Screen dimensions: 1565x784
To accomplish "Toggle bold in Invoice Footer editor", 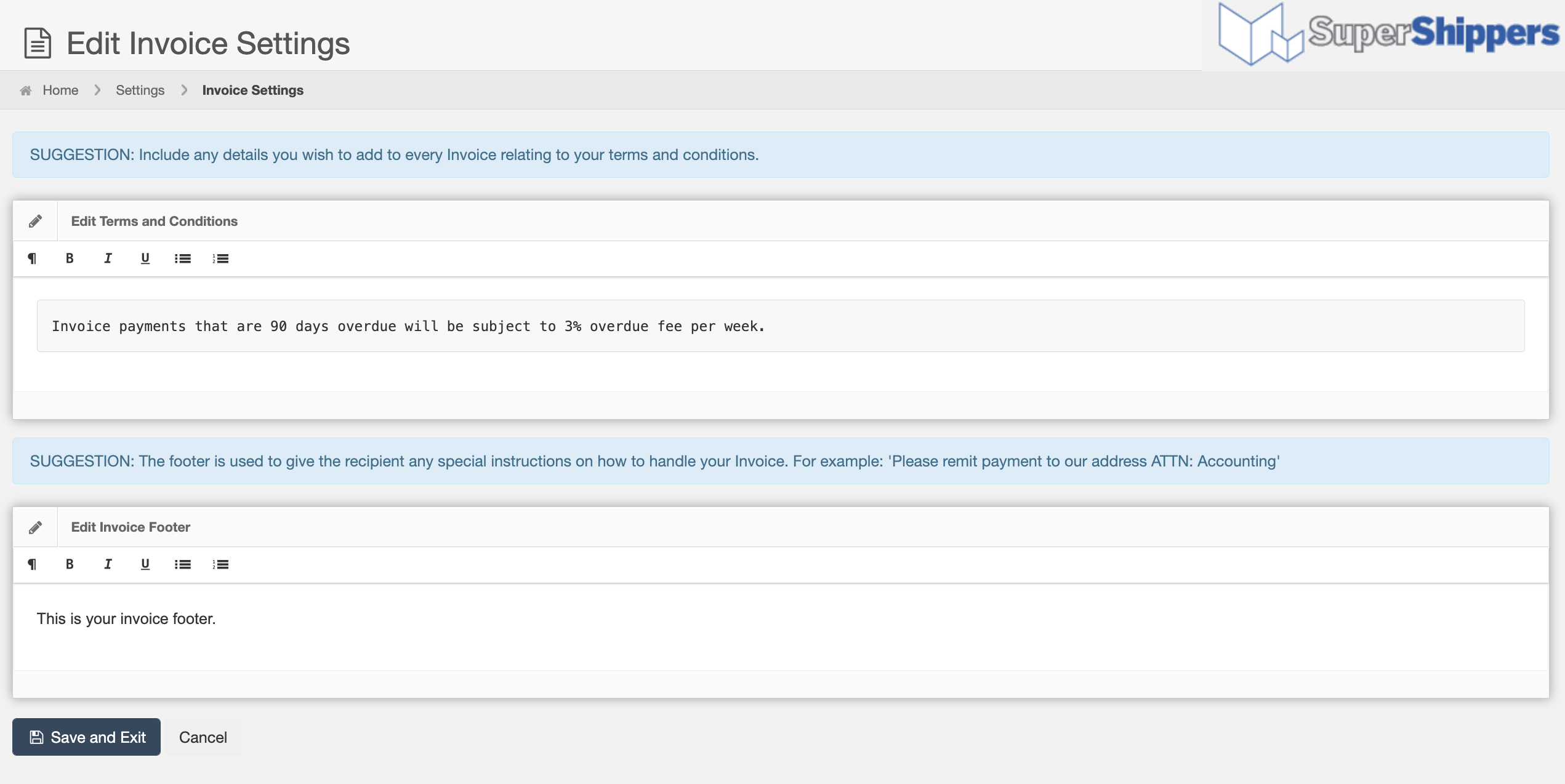I will click(x=70, y=564).
